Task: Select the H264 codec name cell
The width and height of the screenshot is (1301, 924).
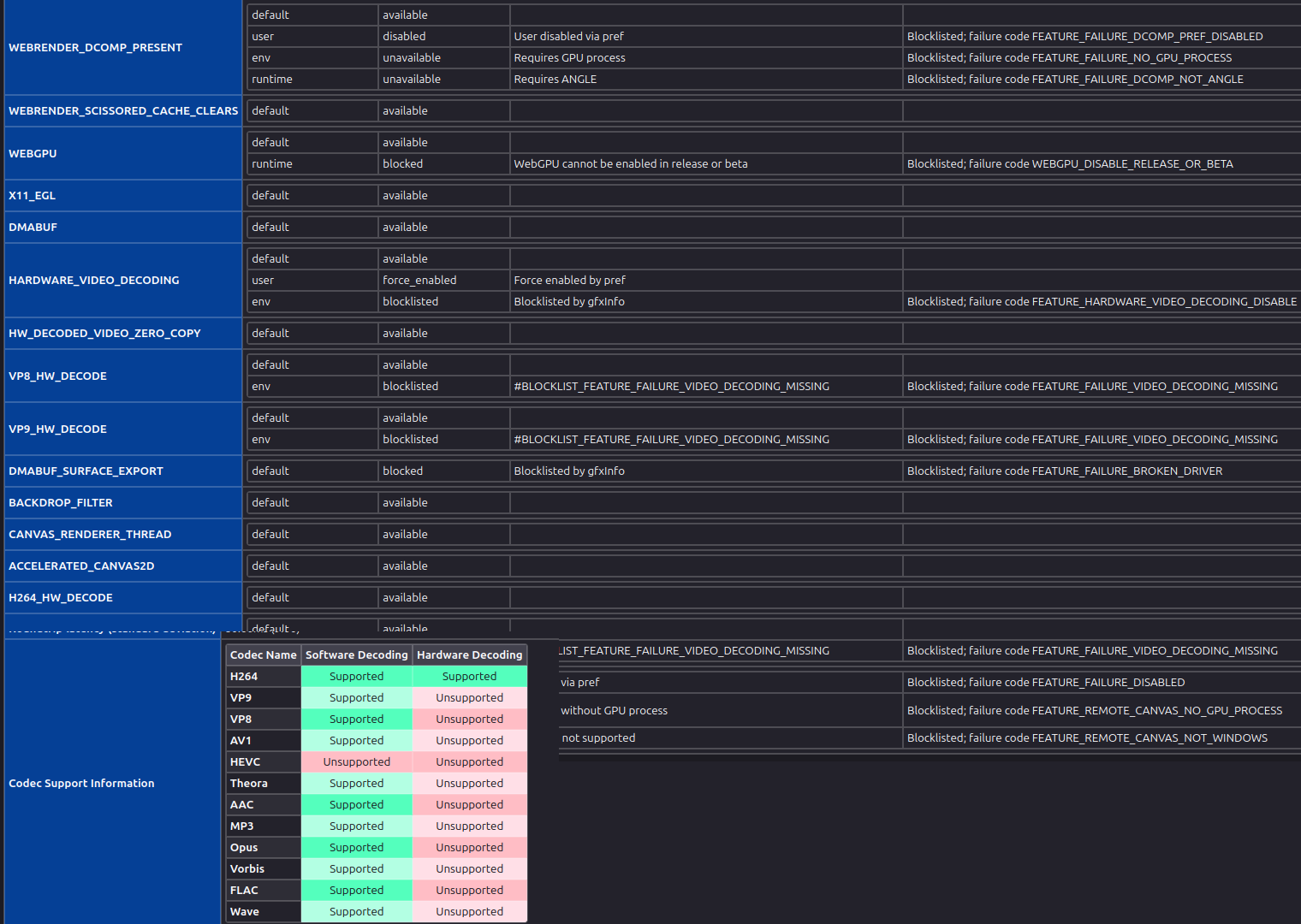Action: coord(264,676)
